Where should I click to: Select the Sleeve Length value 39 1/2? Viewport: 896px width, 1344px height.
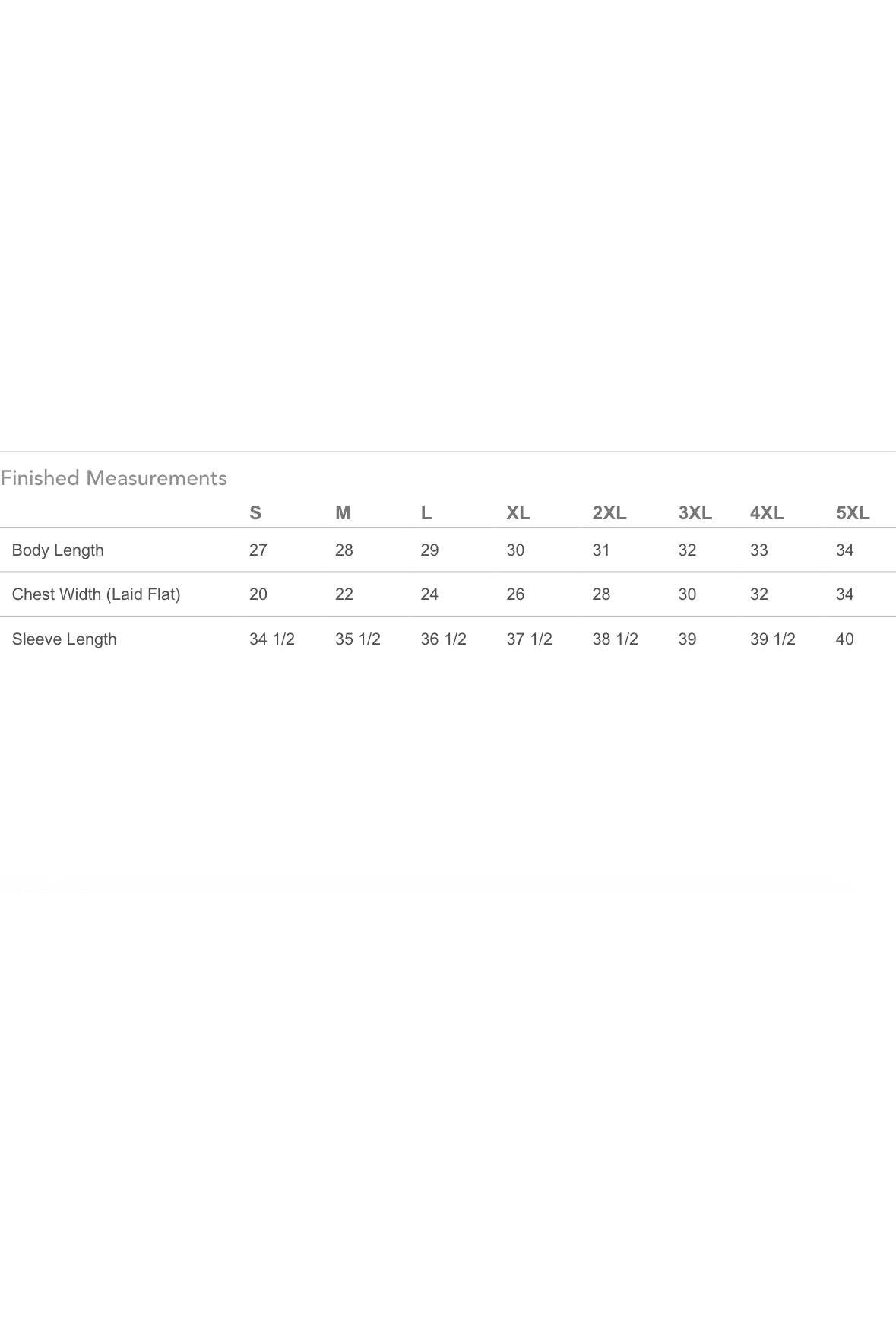[x=773, y=639]
